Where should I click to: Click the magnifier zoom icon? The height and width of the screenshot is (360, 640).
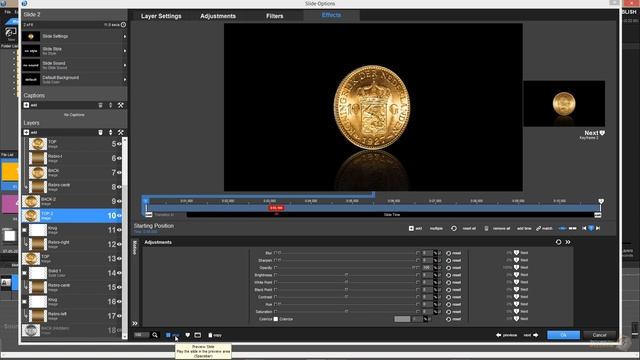[155, 335]
